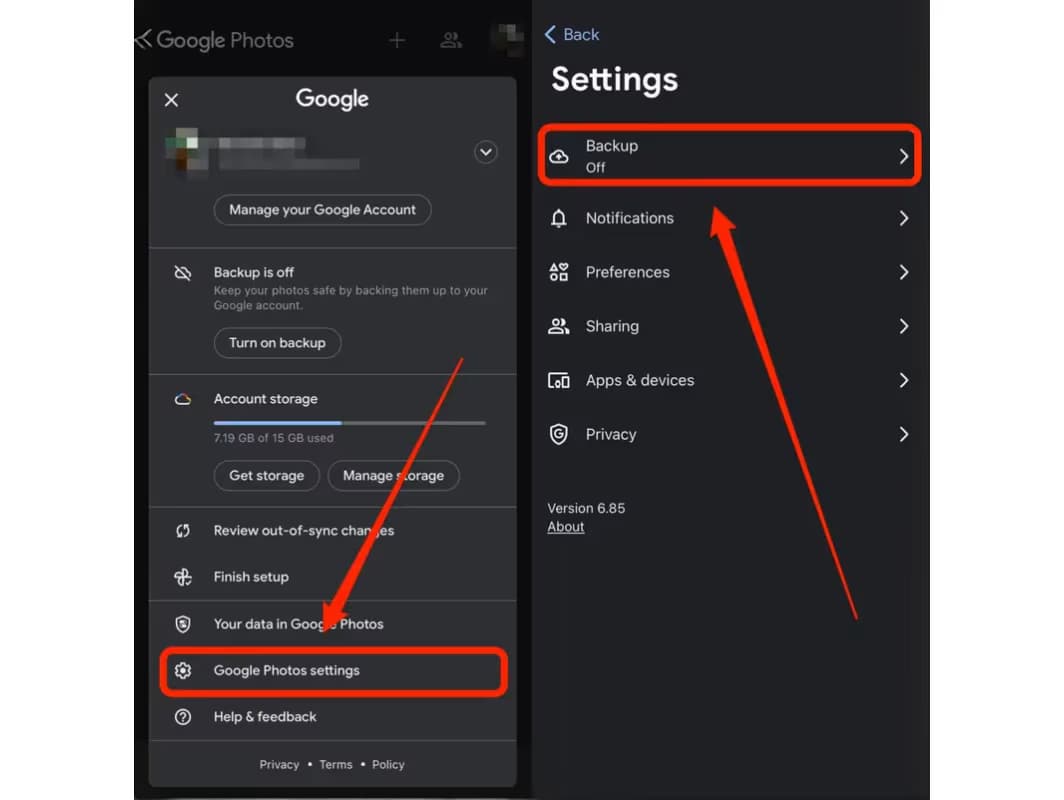Select Review out-of-sync changes
Image resolution: width=1064 pixels, height=800 pixels.
303,531
